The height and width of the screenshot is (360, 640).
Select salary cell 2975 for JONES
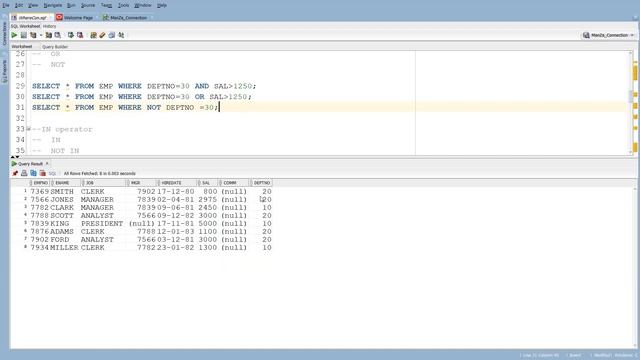pyautogui.click(x=208, y=200)
